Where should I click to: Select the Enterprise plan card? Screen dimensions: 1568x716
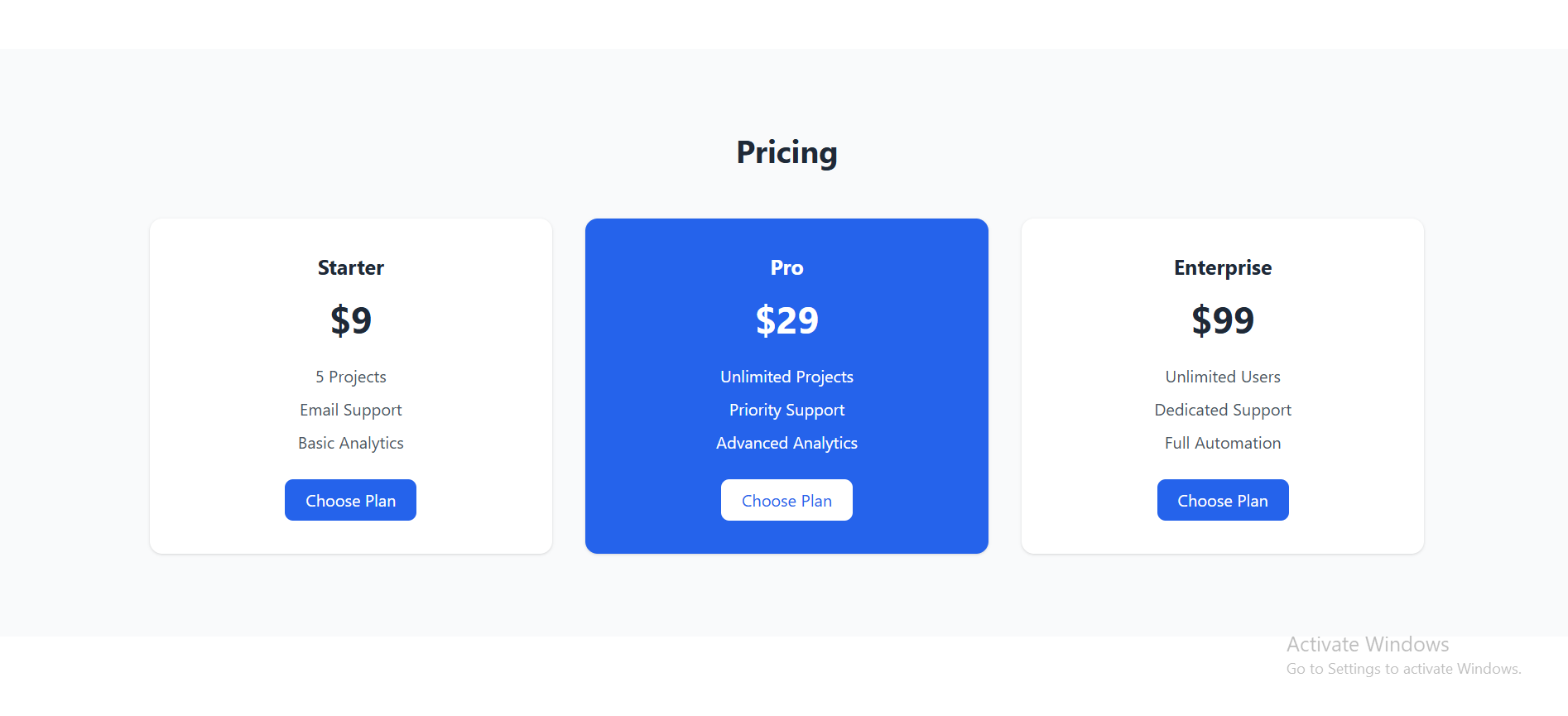pyautogui.click(x=1223, y=240)
